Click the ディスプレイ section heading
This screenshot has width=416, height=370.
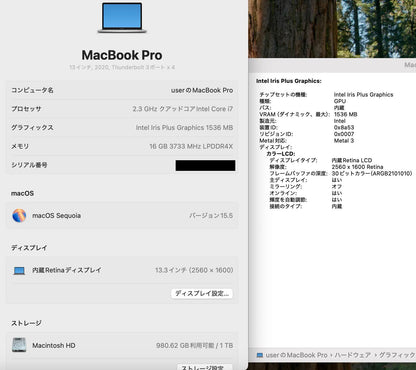click(x=29, y=248)
